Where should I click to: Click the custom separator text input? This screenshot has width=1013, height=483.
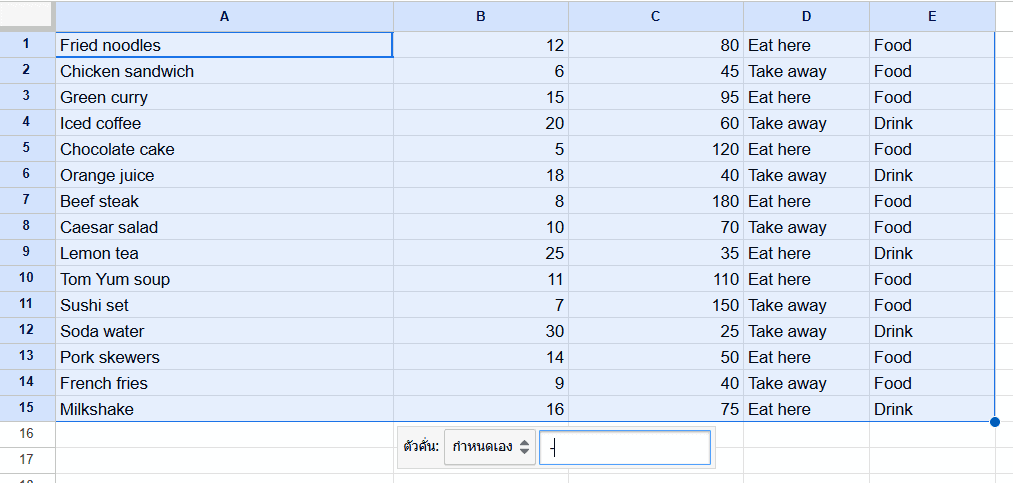tap(625, 447)
